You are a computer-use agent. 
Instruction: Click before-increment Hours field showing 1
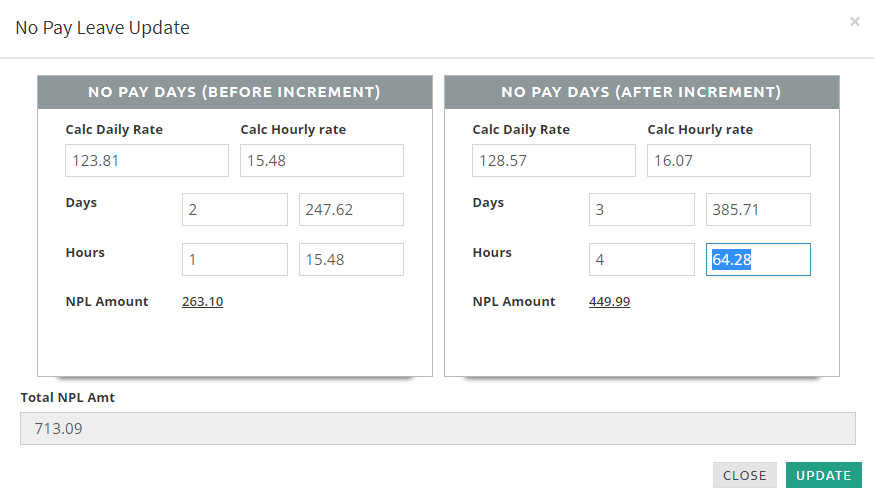234,259
